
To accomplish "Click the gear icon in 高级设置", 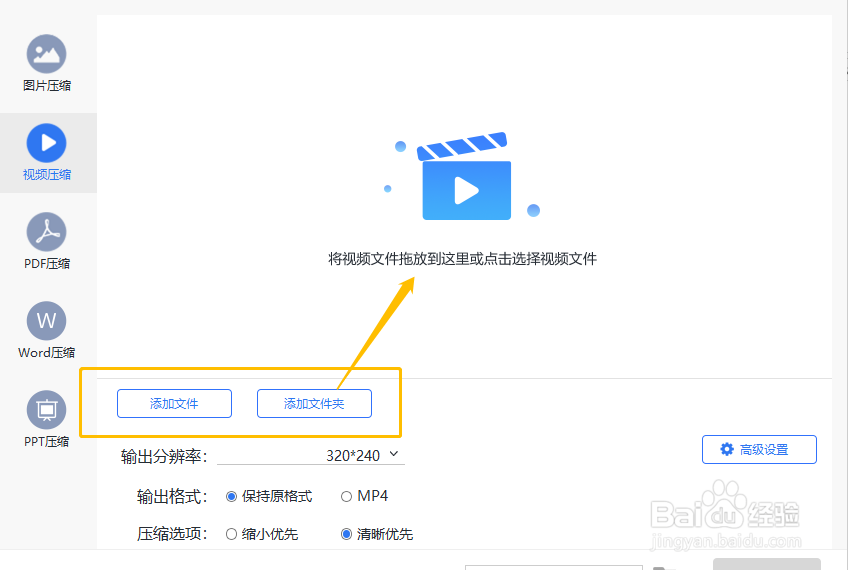I will pyautogui.click(x=727, y=449).
